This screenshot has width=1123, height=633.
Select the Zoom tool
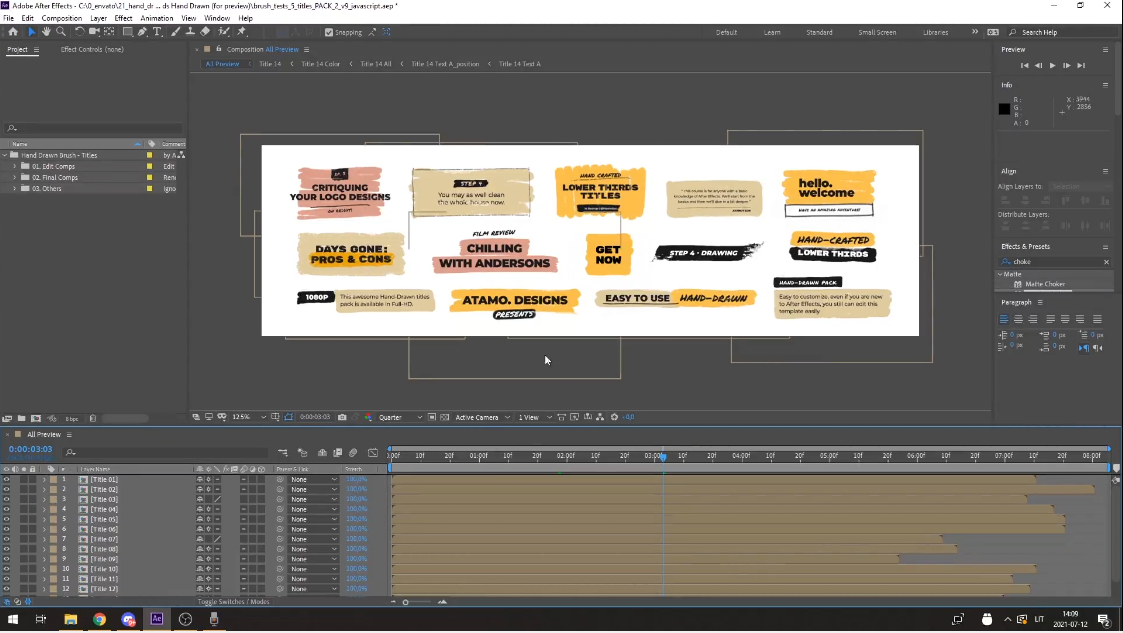coord(61,31)
